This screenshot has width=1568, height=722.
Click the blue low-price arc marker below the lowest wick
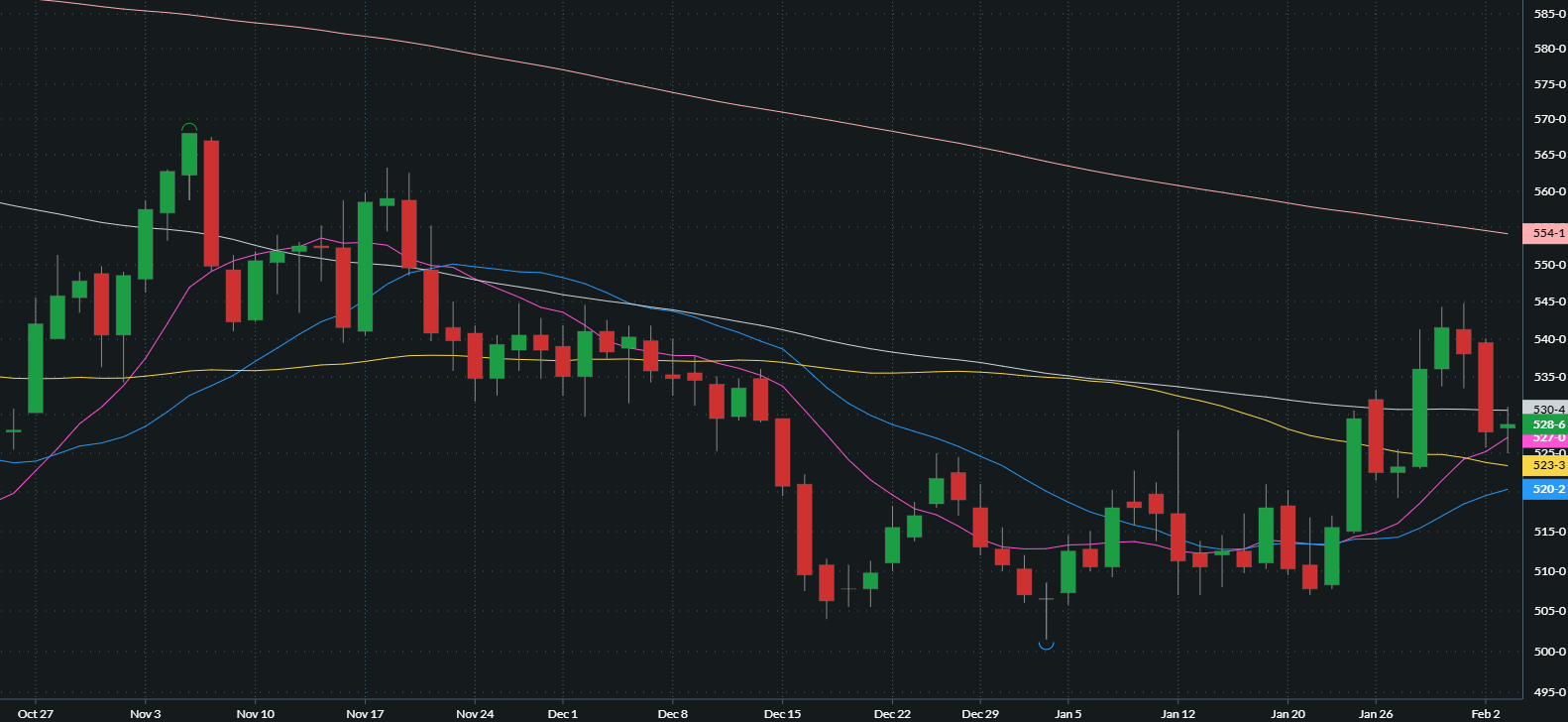coord(1046,646)
